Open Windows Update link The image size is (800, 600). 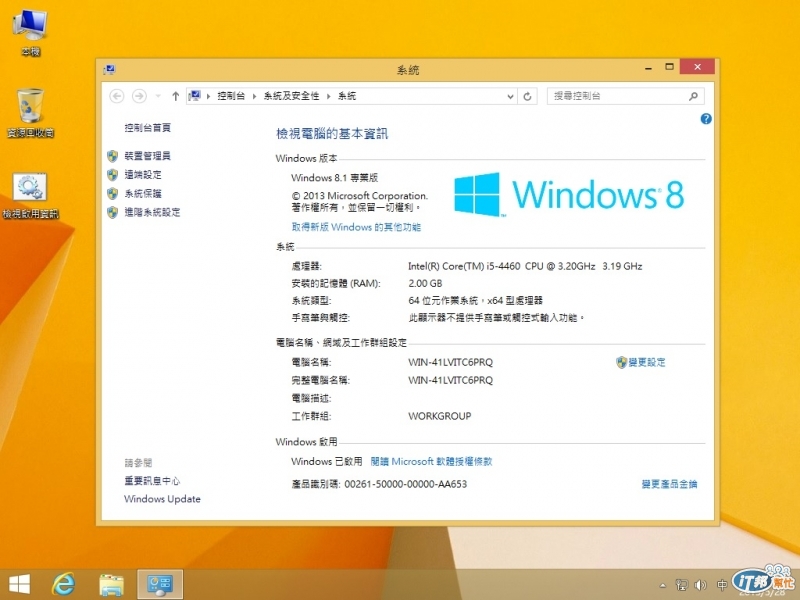162,499
